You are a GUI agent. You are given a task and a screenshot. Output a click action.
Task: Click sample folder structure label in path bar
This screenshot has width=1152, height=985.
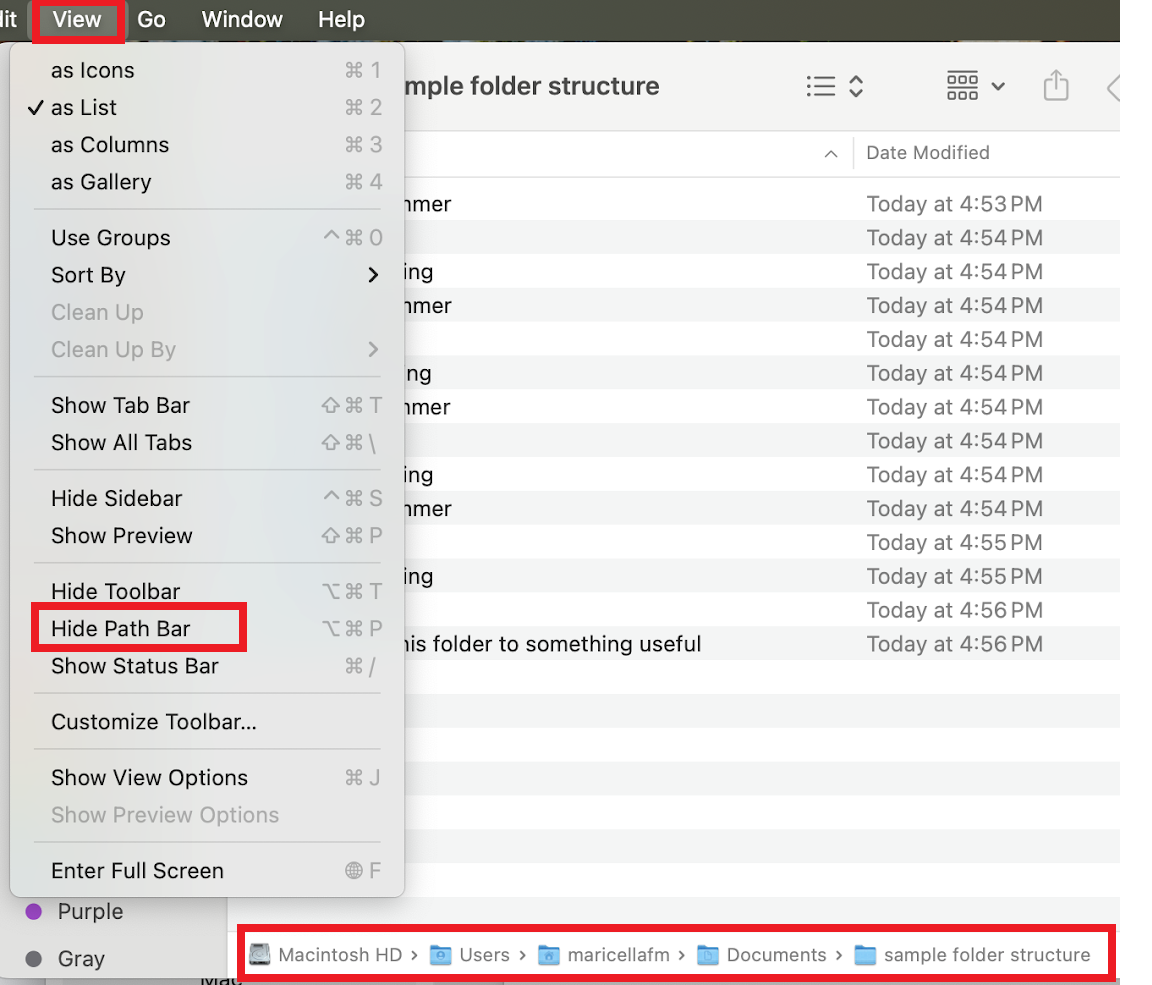(987, 955)
